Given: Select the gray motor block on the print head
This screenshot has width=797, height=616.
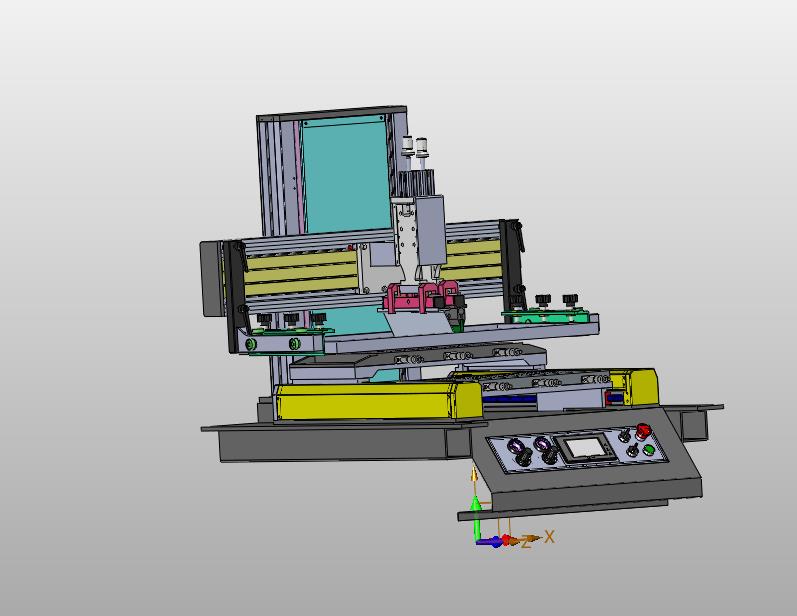Looking at the screenshot, I should pyautogui.click(x=431, y=230).
